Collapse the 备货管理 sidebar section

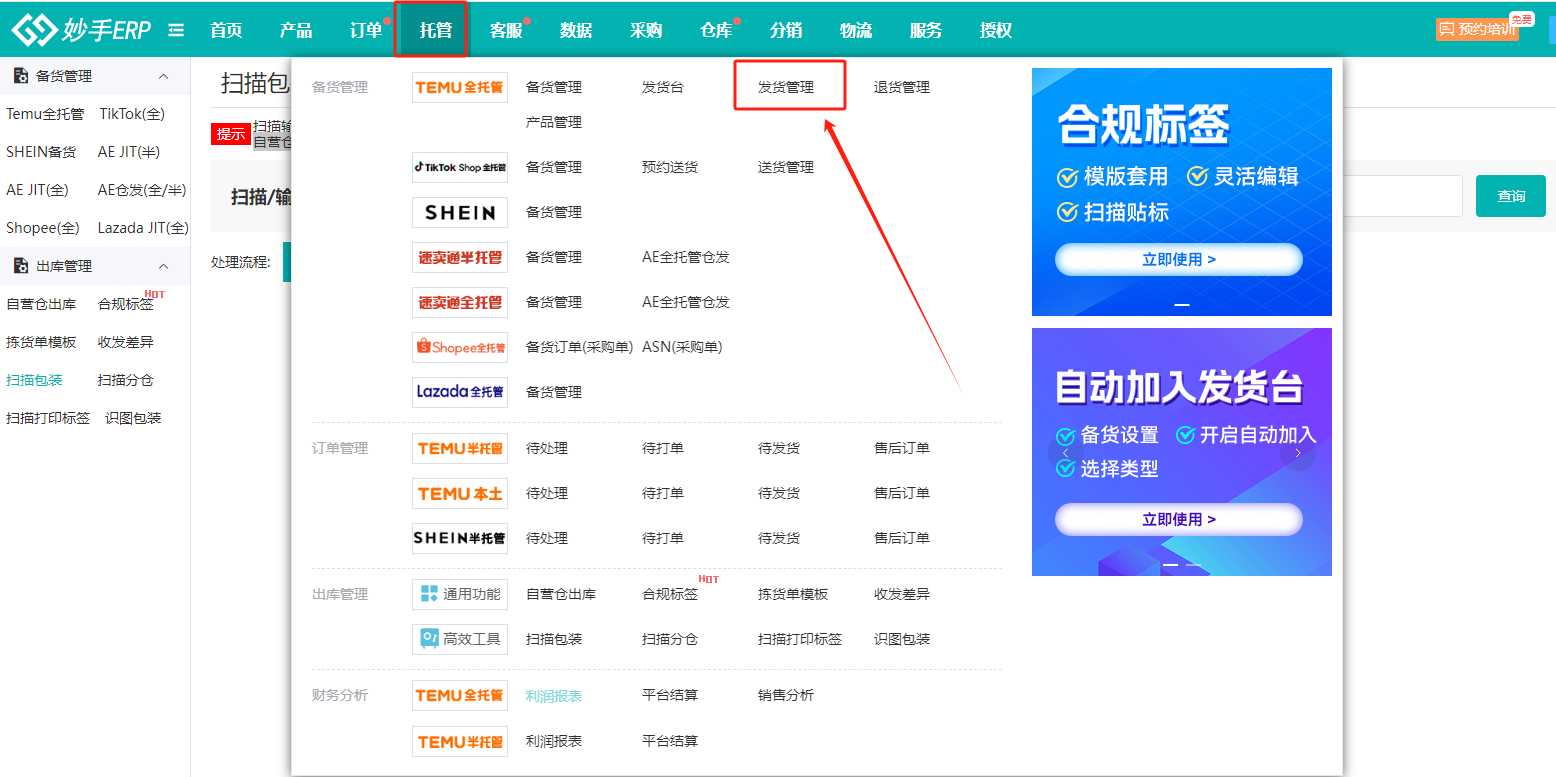click(164, 76)
